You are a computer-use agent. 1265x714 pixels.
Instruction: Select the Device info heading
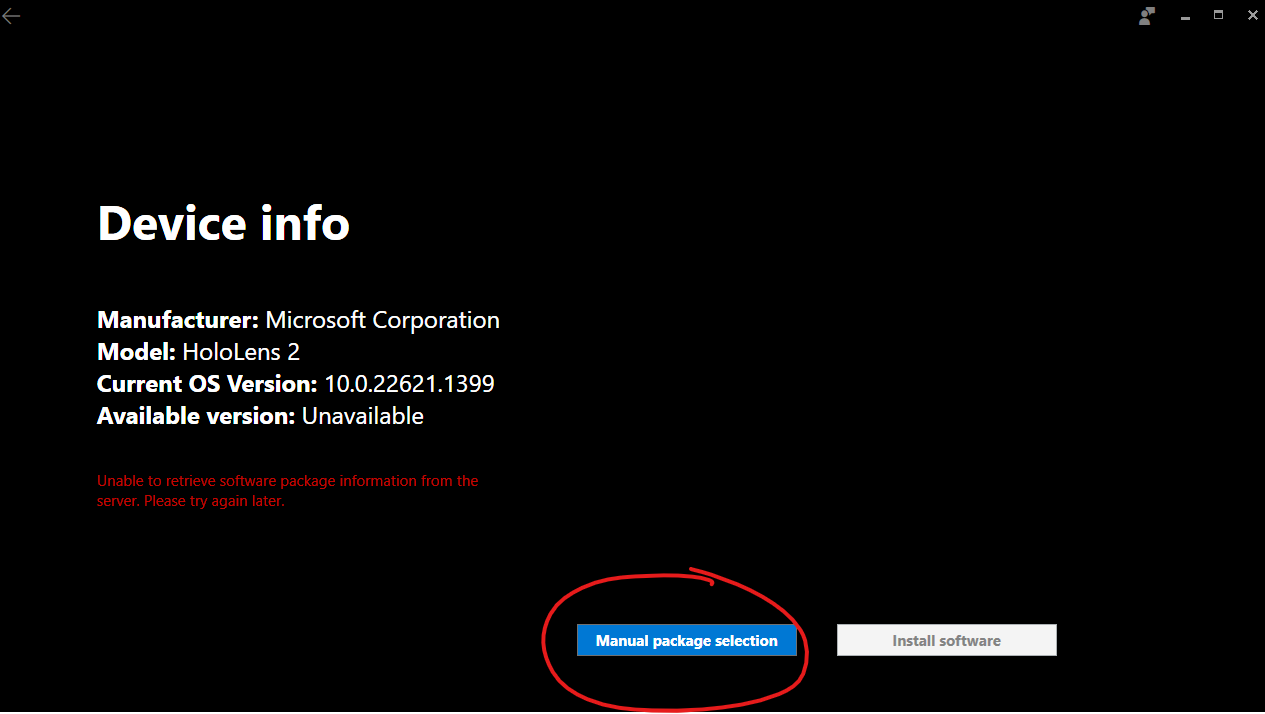point(224,223)
